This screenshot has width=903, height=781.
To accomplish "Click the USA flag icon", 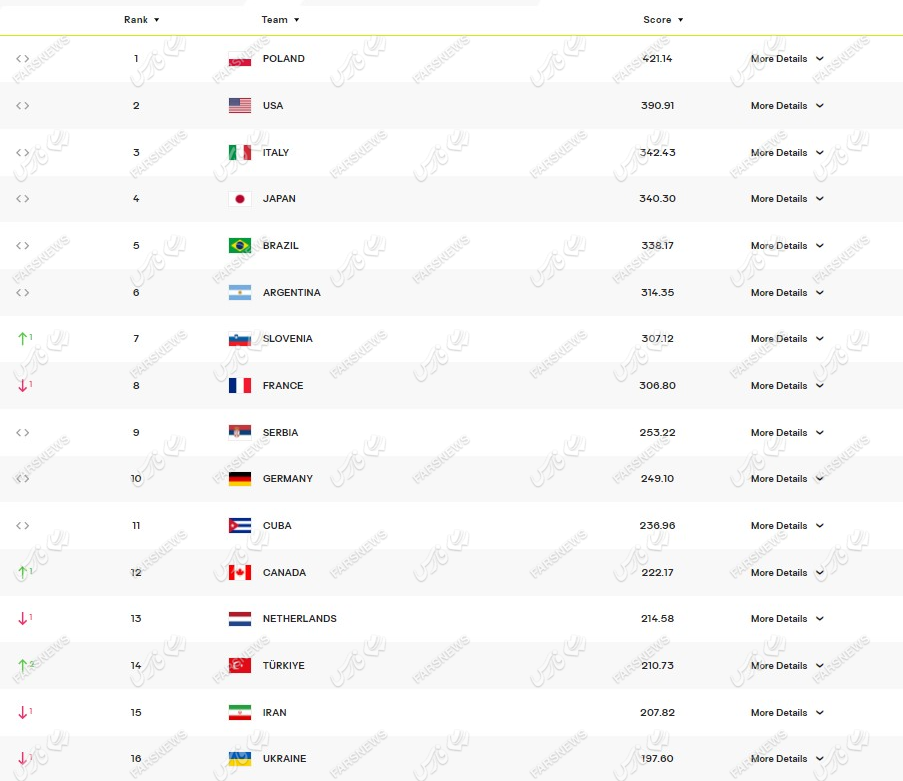I will pyautogui.click(x=239, y=105).
